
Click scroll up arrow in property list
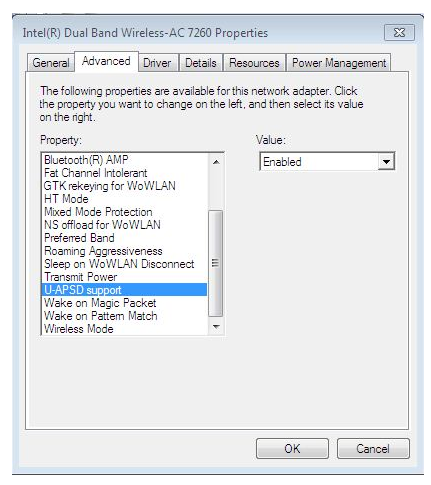click(x=216, y=162)
